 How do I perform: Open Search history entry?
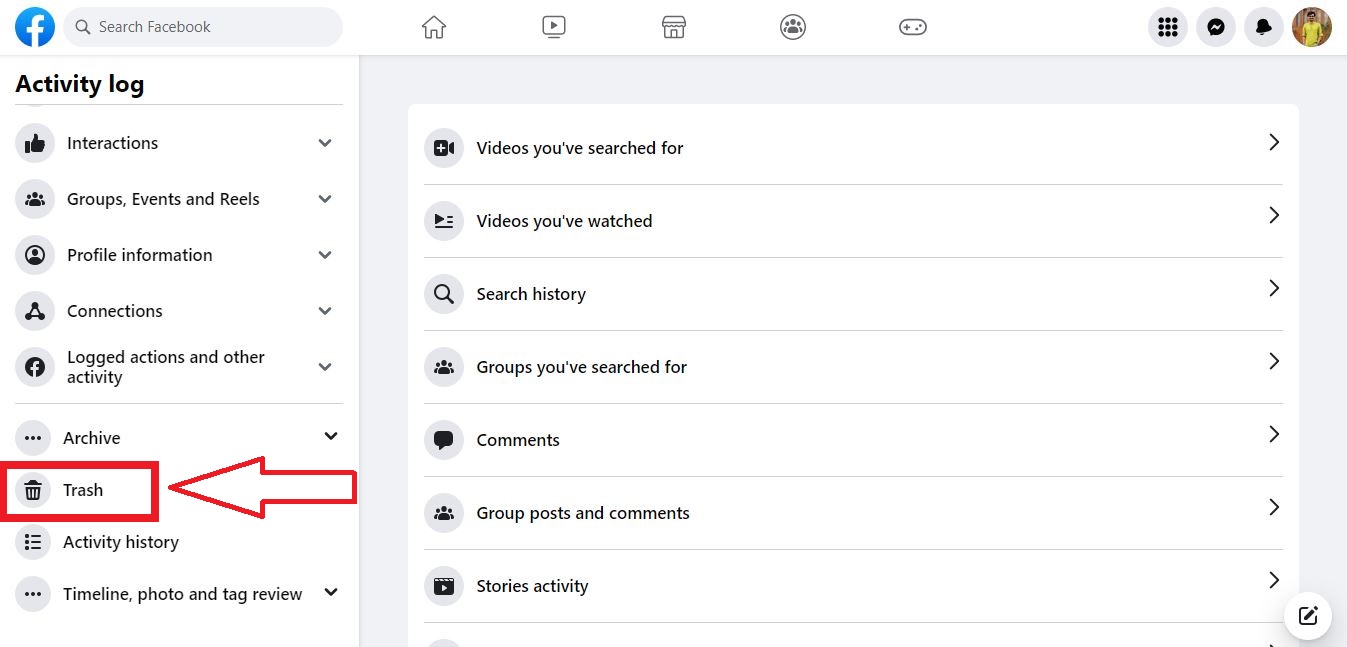[853, 294]
